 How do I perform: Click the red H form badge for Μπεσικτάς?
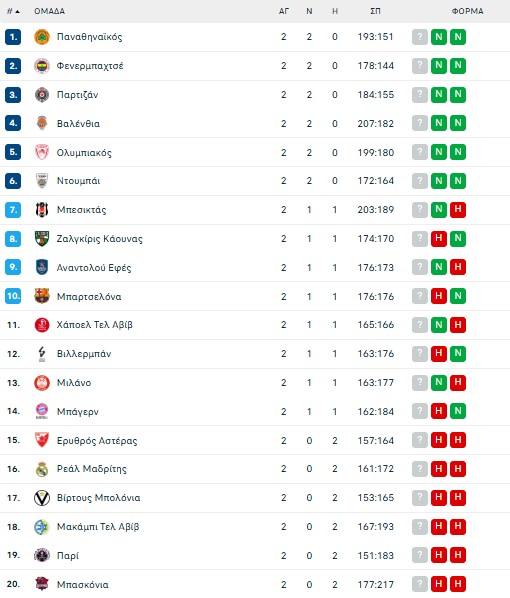tap(458, 209)
